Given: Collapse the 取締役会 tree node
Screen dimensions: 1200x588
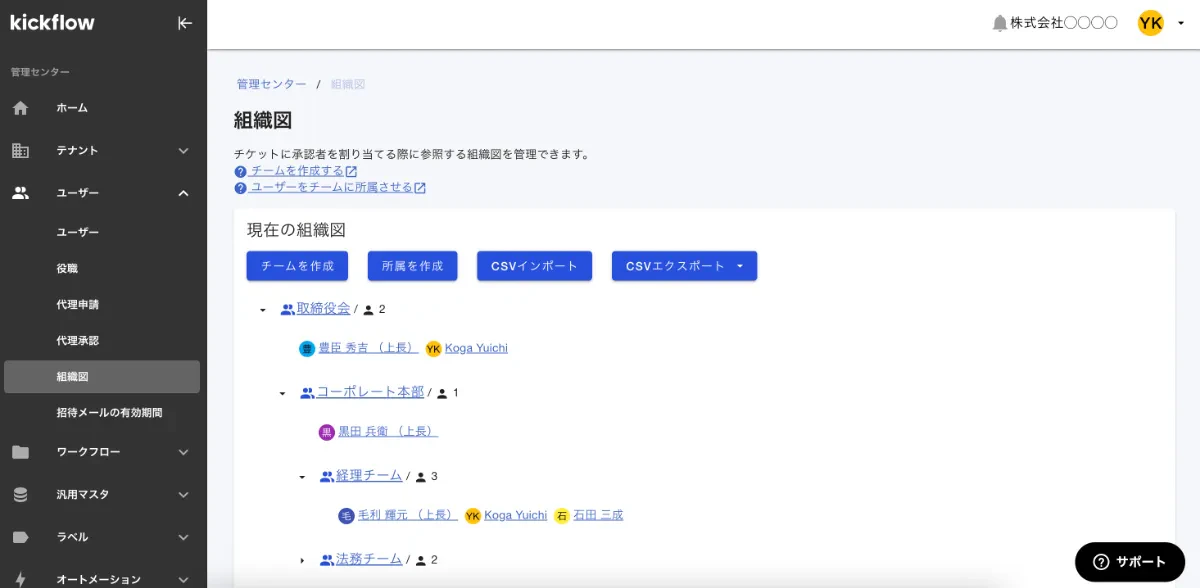Looking at the screenshot, I should tap(263, 310).
